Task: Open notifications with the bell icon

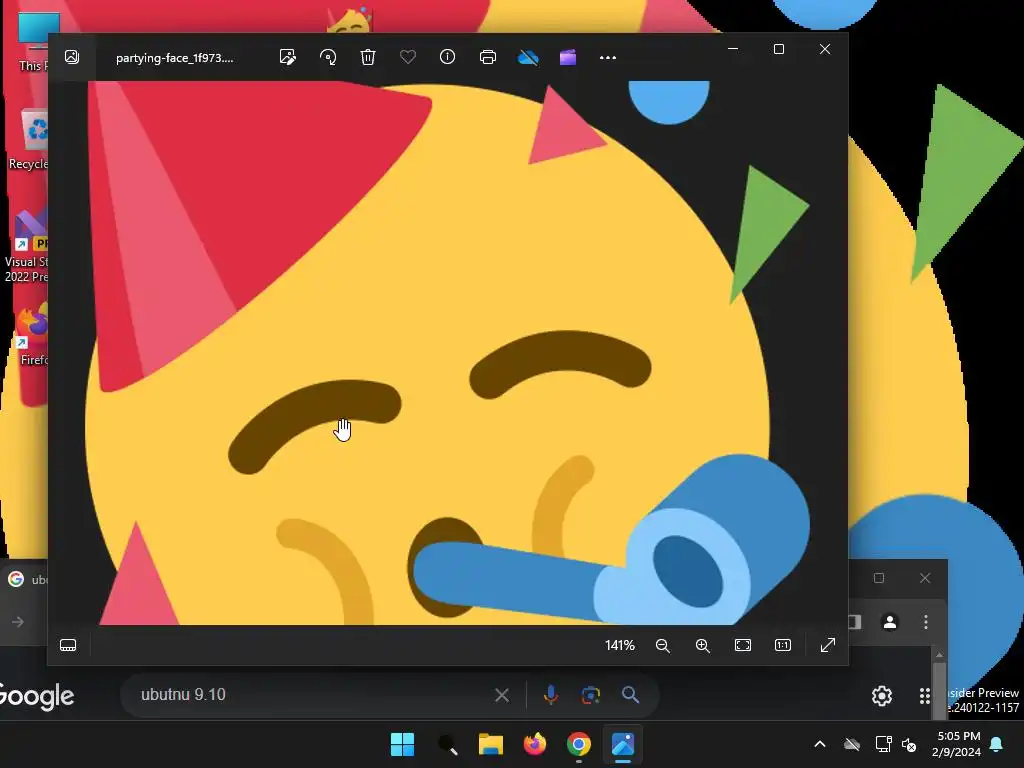Action: point(996,744)
